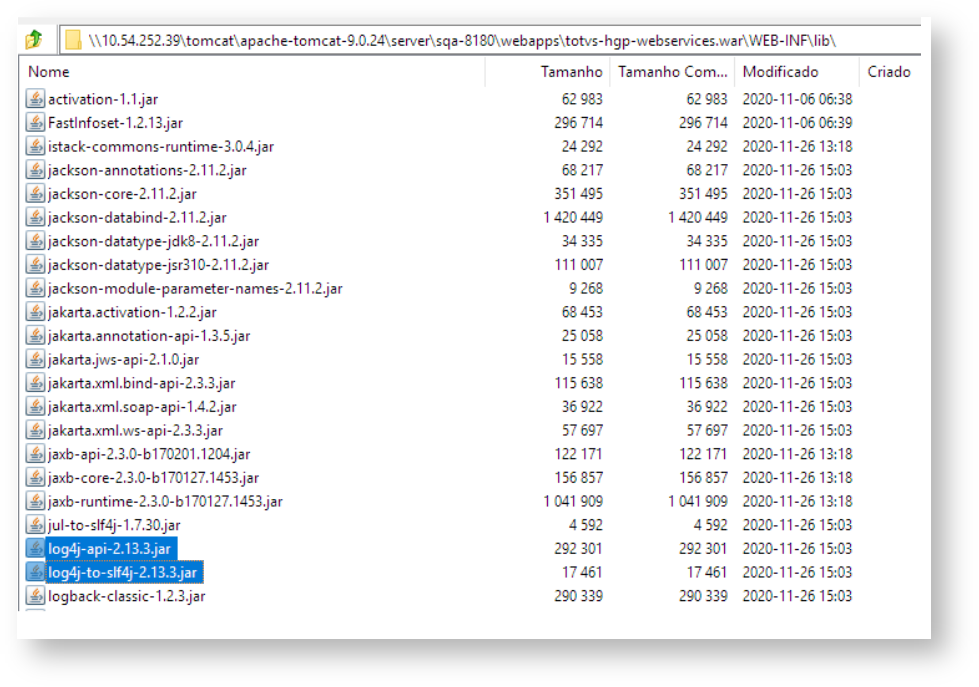The height and width of the screenshot is (687, 979).
Task: Select file jaxb-api-2.3.0-b170201.1204.jar
Action: 149,455
